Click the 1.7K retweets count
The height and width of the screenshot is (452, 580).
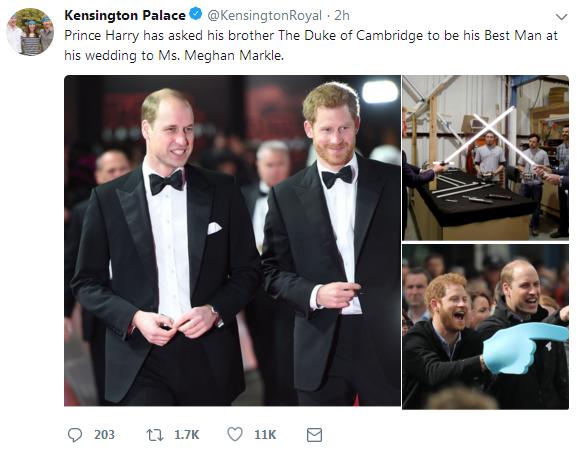click(x=186, y=435)
